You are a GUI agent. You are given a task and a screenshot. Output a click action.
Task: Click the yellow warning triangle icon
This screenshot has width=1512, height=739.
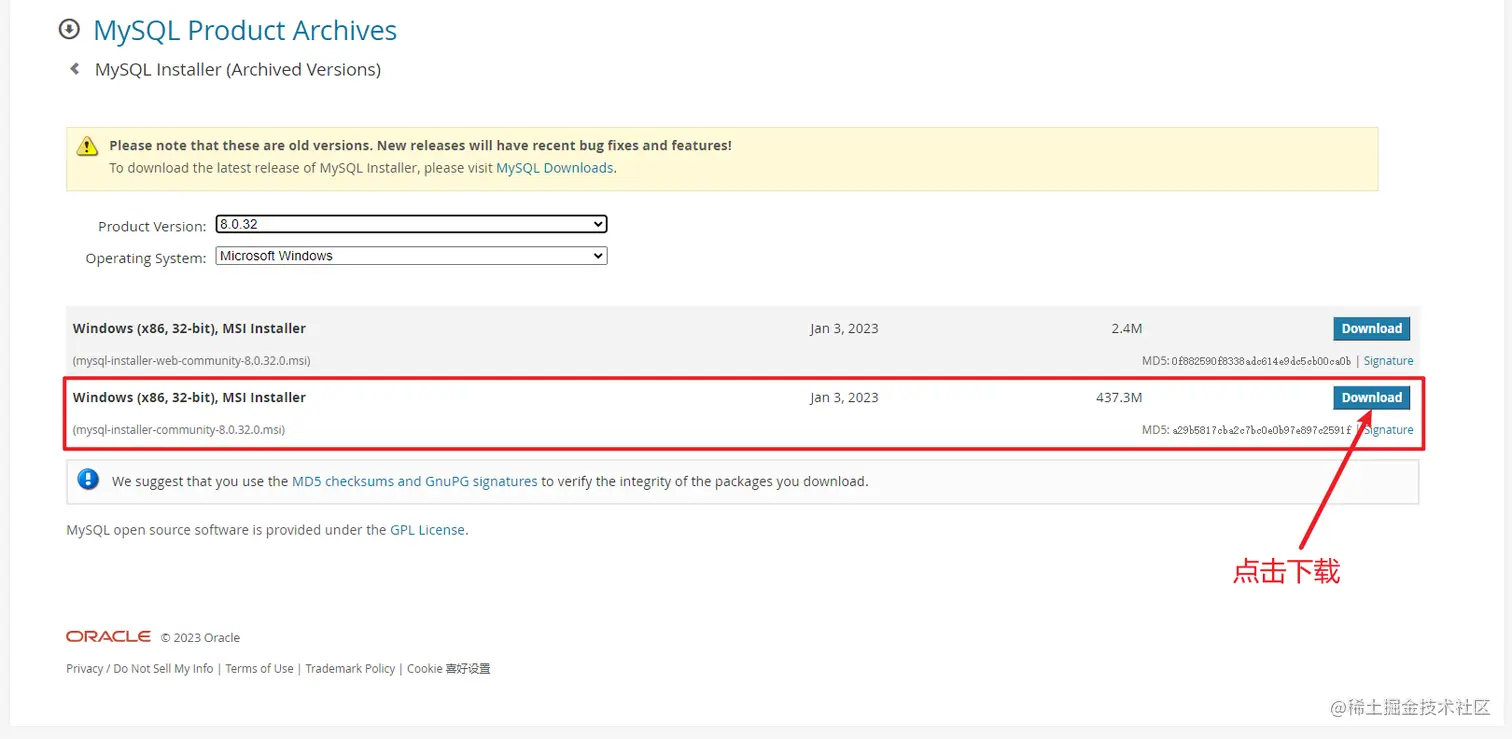point(88,146)
